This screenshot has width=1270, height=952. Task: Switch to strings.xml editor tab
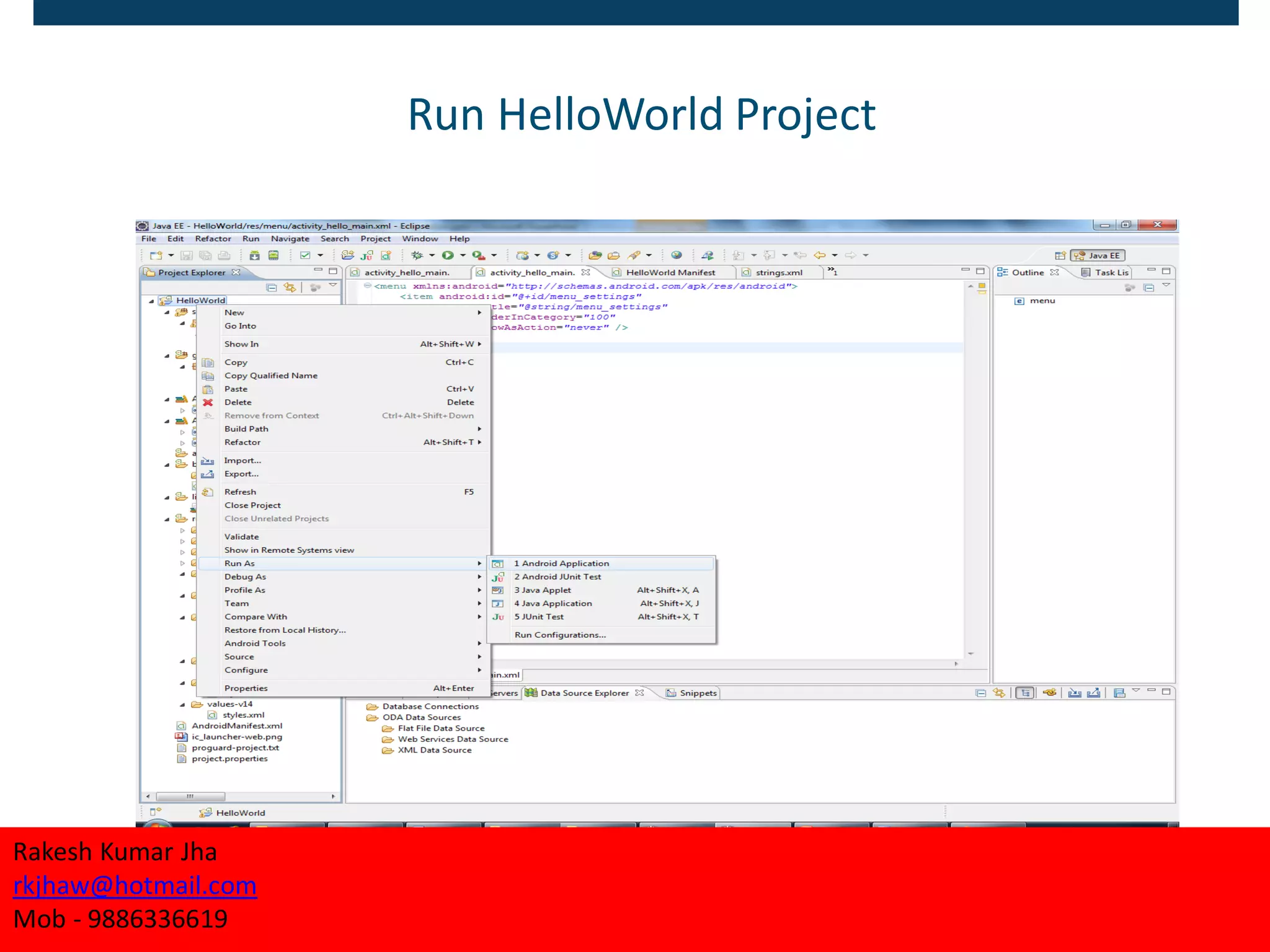pos(778,272)
